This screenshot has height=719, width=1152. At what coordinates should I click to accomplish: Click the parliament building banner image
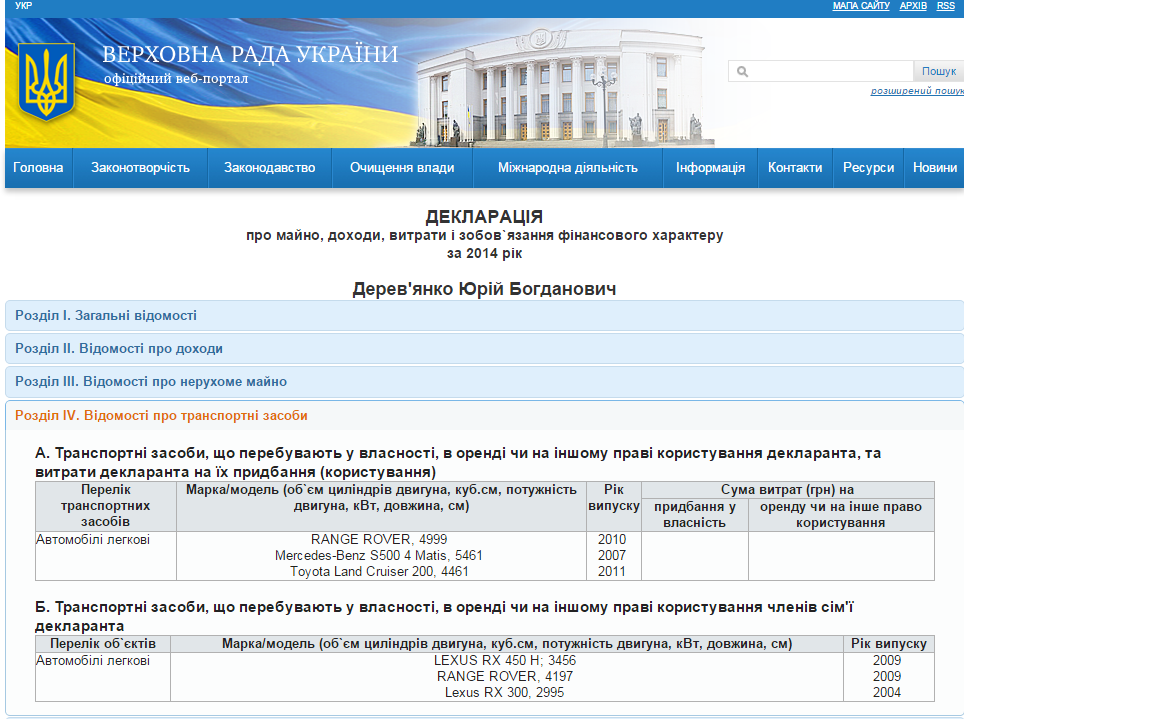[x=560, y=90]
